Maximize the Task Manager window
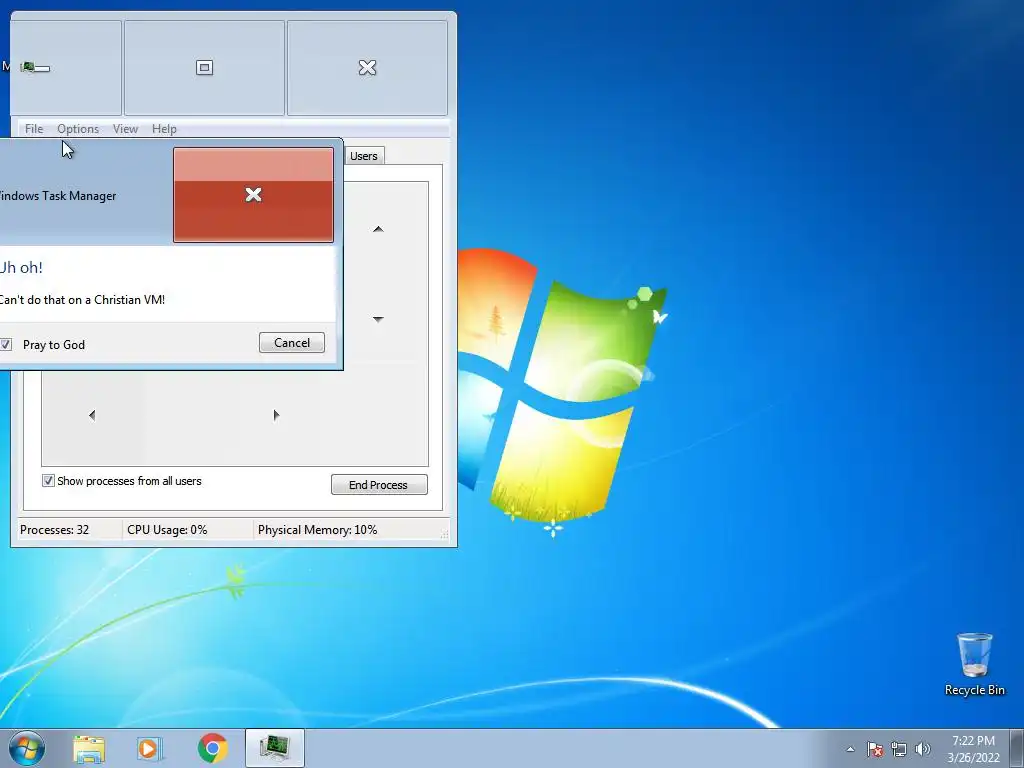Image resolution: width=1024 pixels, height=768 pixels. pos(204,68)
